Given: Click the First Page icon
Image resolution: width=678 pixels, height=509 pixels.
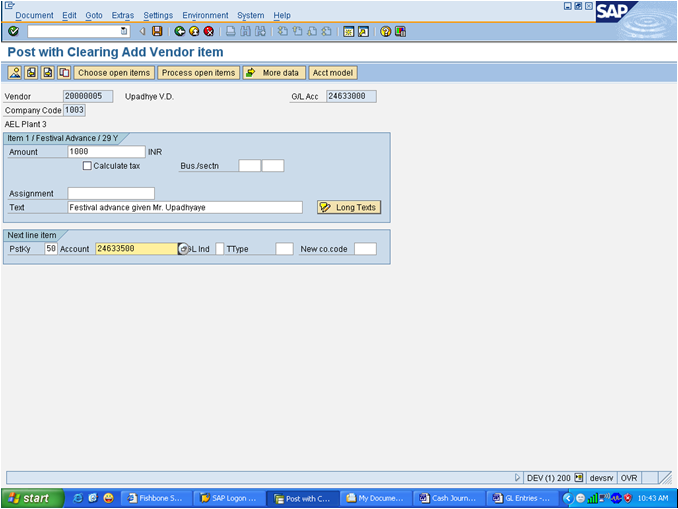Looking at the screenshot, I should point(282,31).
